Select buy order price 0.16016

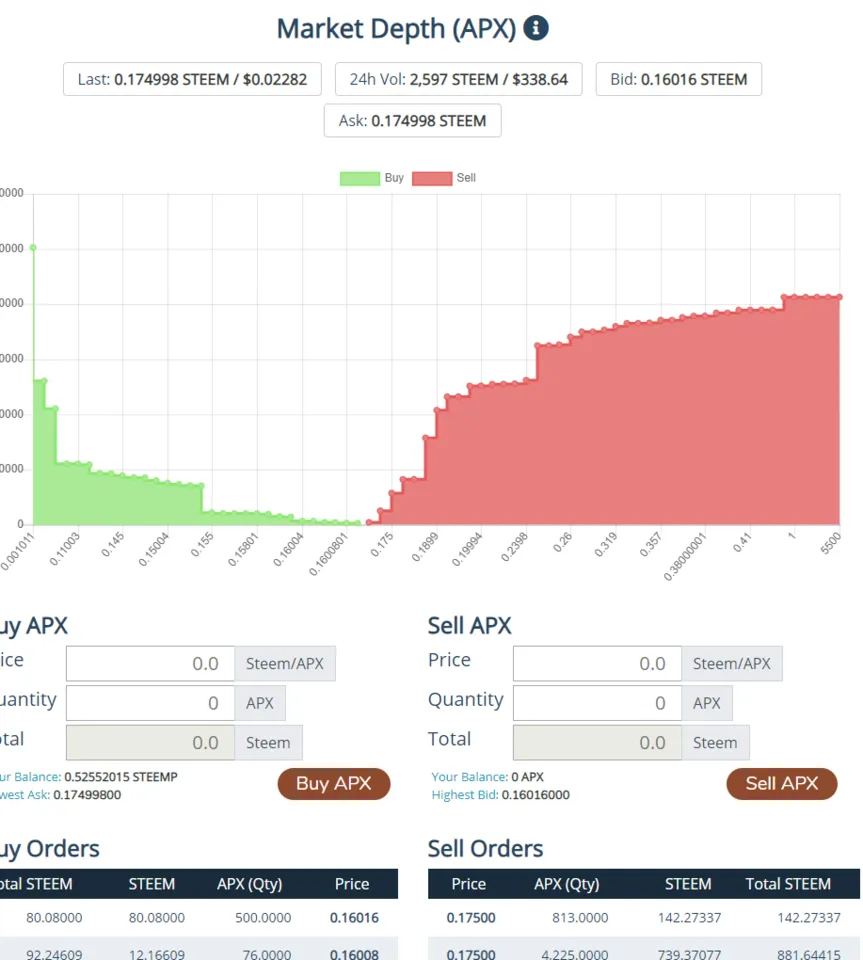[x=354, y=918]
